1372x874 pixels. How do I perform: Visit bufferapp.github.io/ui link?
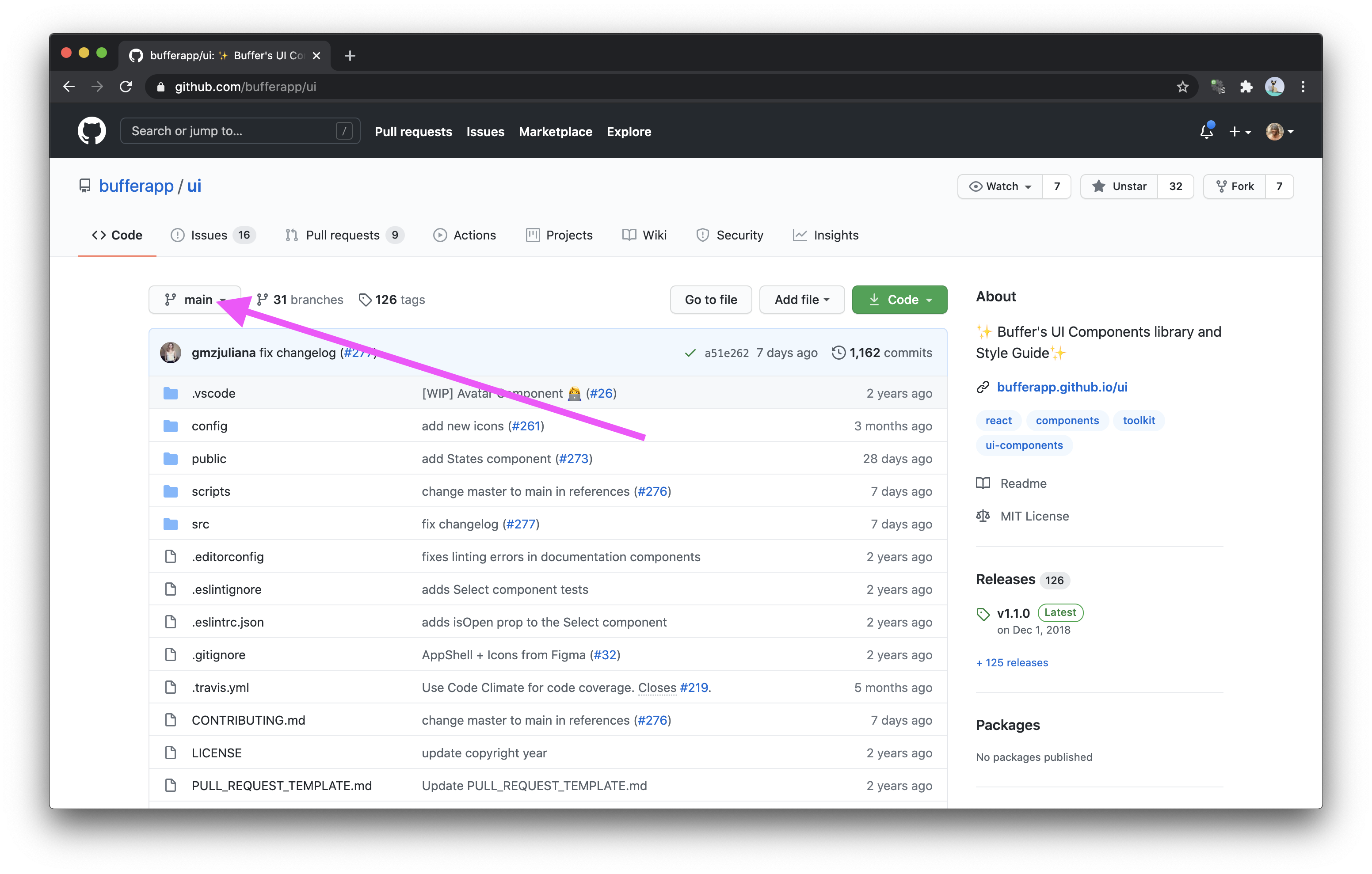(x=1062, y=387)
